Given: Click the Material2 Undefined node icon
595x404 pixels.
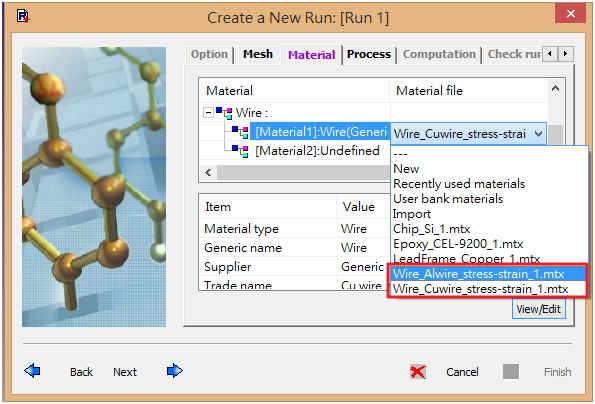Looking at the screenshot, I should click(240, 151).
